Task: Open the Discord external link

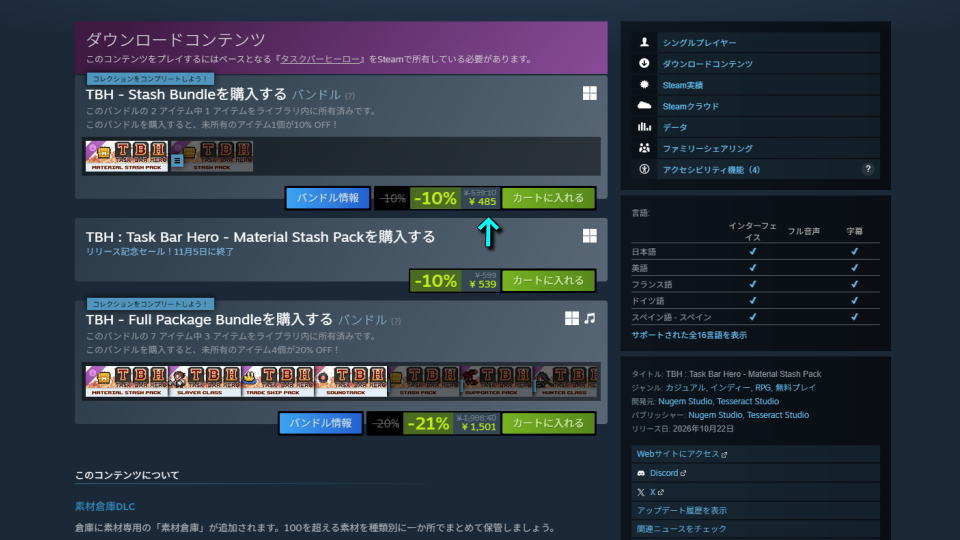Action: [667, 473]
